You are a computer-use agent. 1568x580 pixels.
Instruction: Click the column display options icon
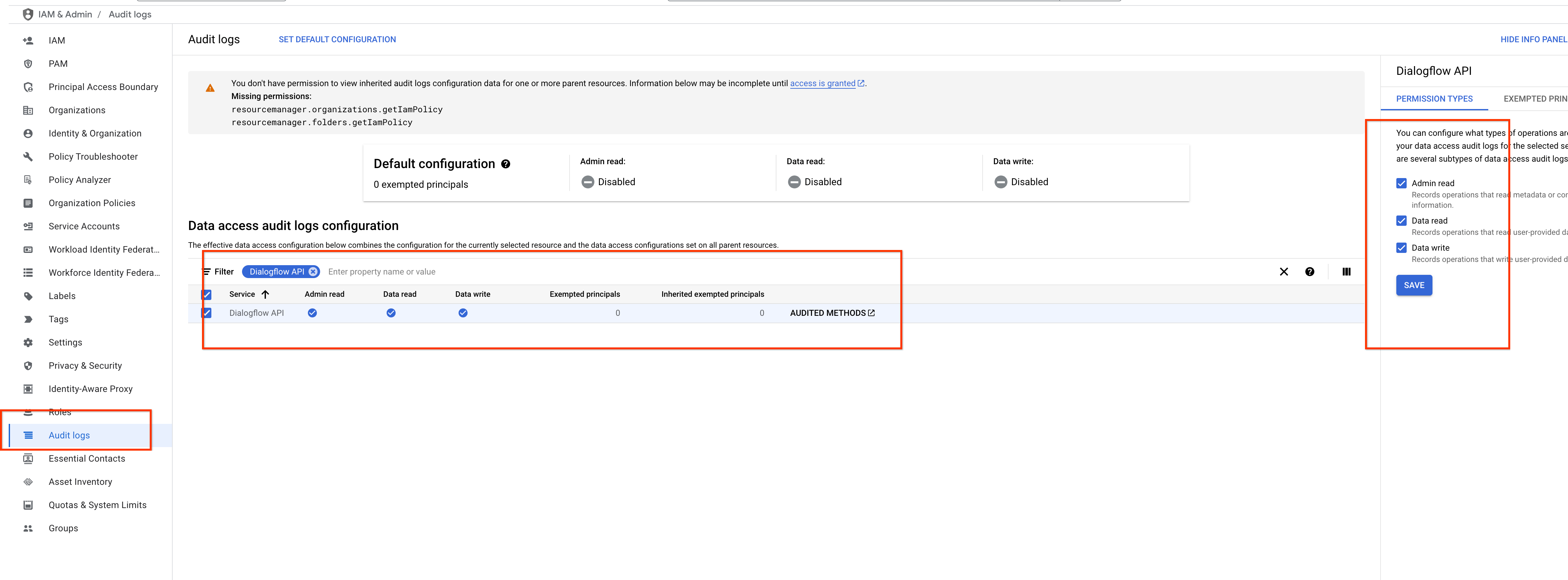point(1346,272)
